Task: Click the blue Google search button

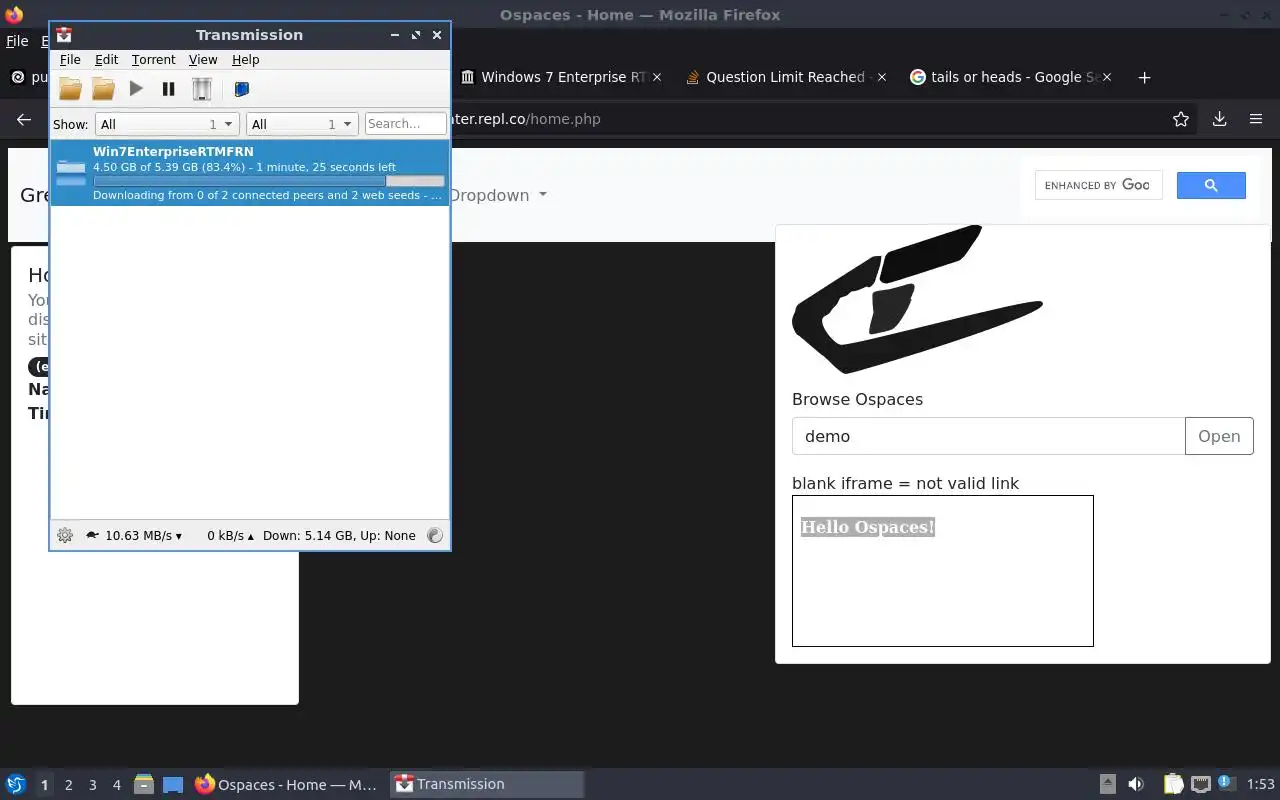Action: point(1211,185)
